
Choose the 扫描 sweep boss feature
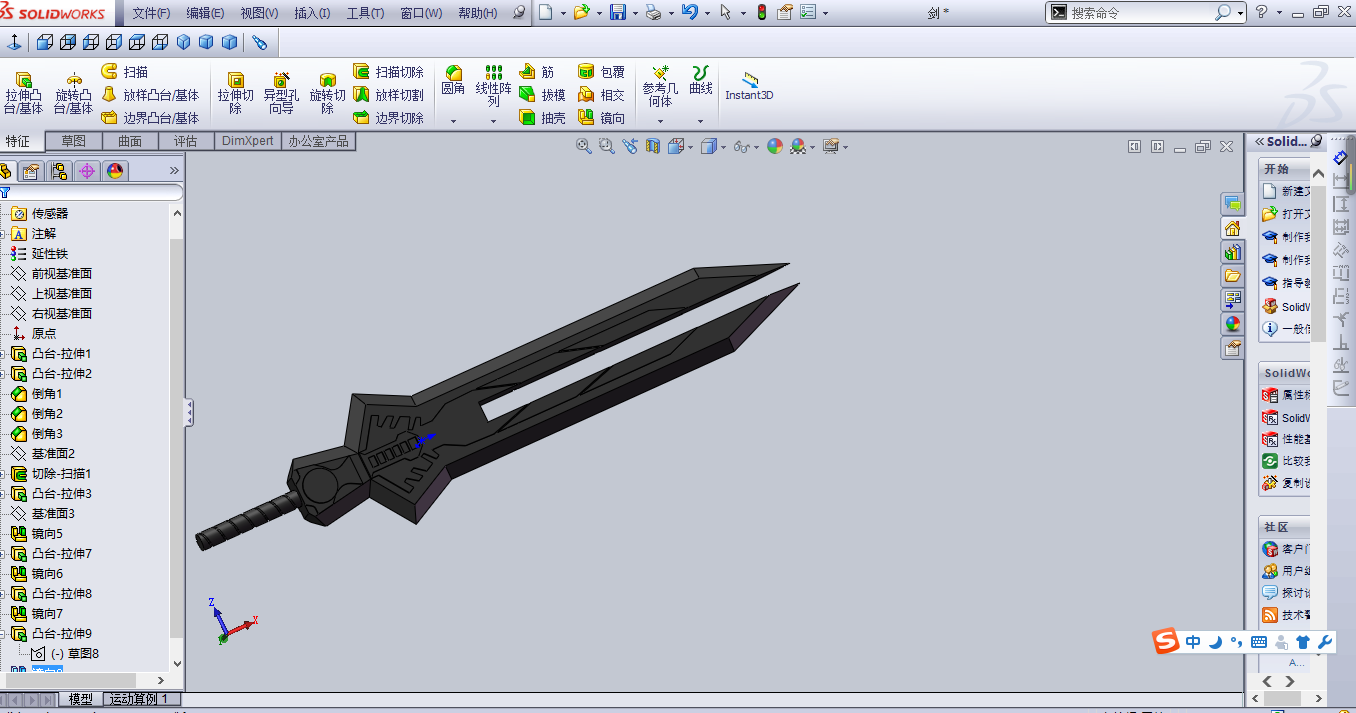tap(125, 72)
